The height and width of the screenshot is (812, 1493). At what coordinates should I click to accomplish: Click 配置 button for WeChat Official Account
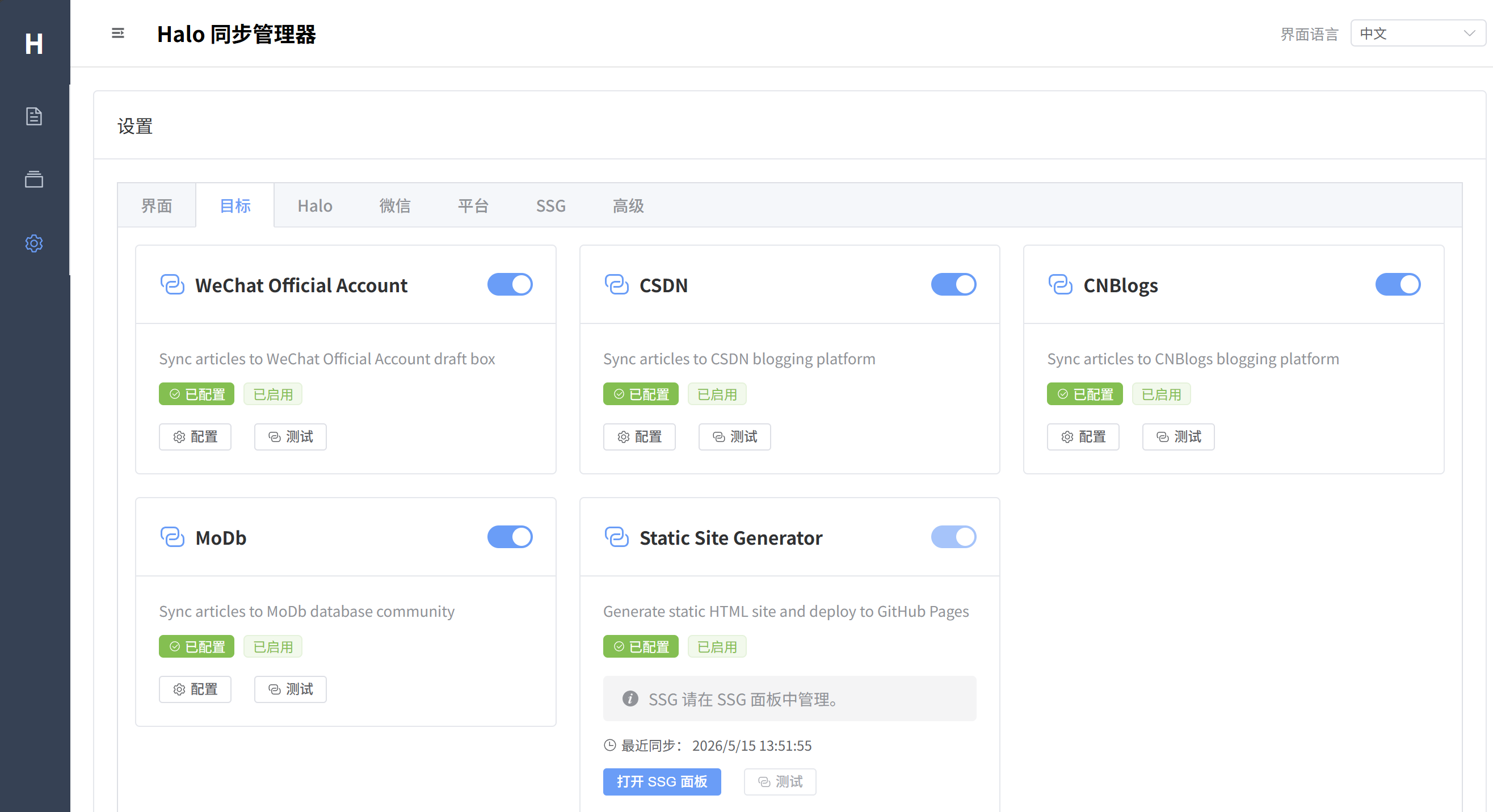click(195, 437)
